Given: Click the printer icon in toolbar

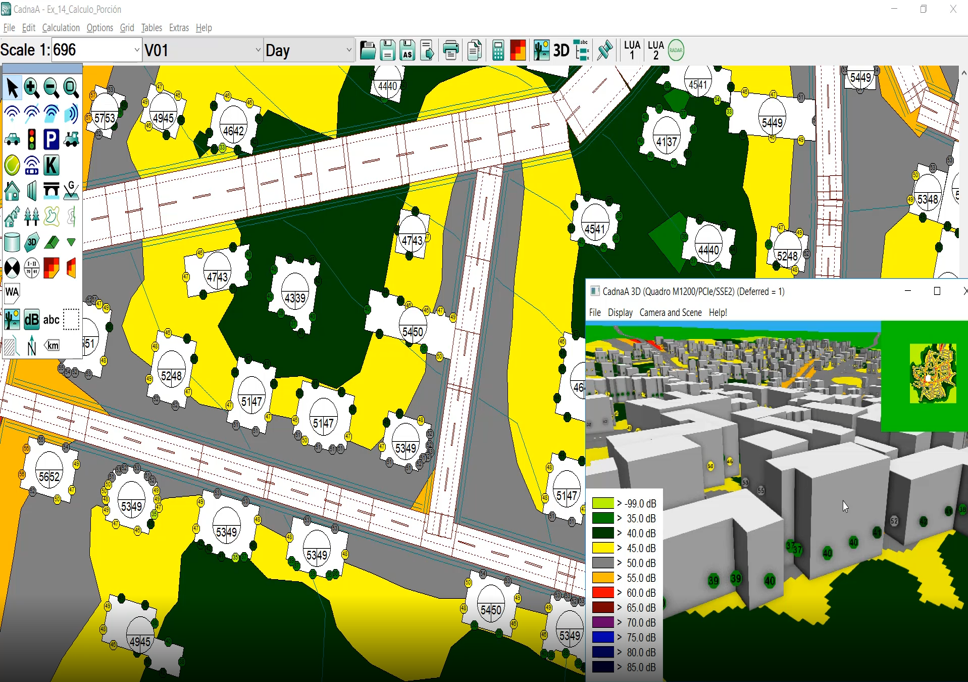Looking at the screenshot, I should (x=451, y=50).
